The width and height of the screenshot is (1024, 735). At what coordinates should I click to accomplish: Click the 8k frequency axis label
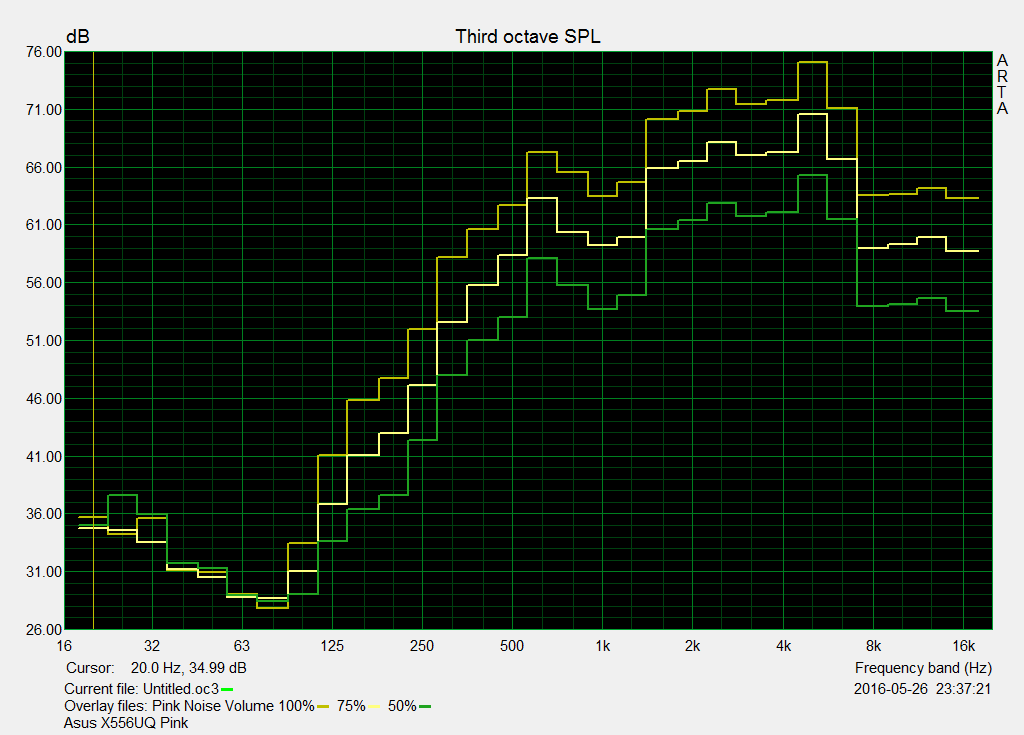click(873, 646)
